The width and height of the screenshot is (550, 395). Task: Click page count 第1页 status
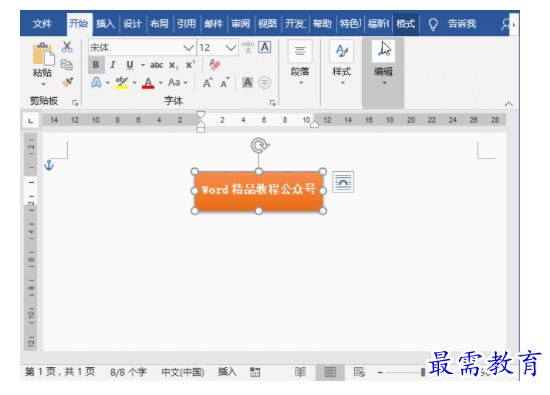60,372
